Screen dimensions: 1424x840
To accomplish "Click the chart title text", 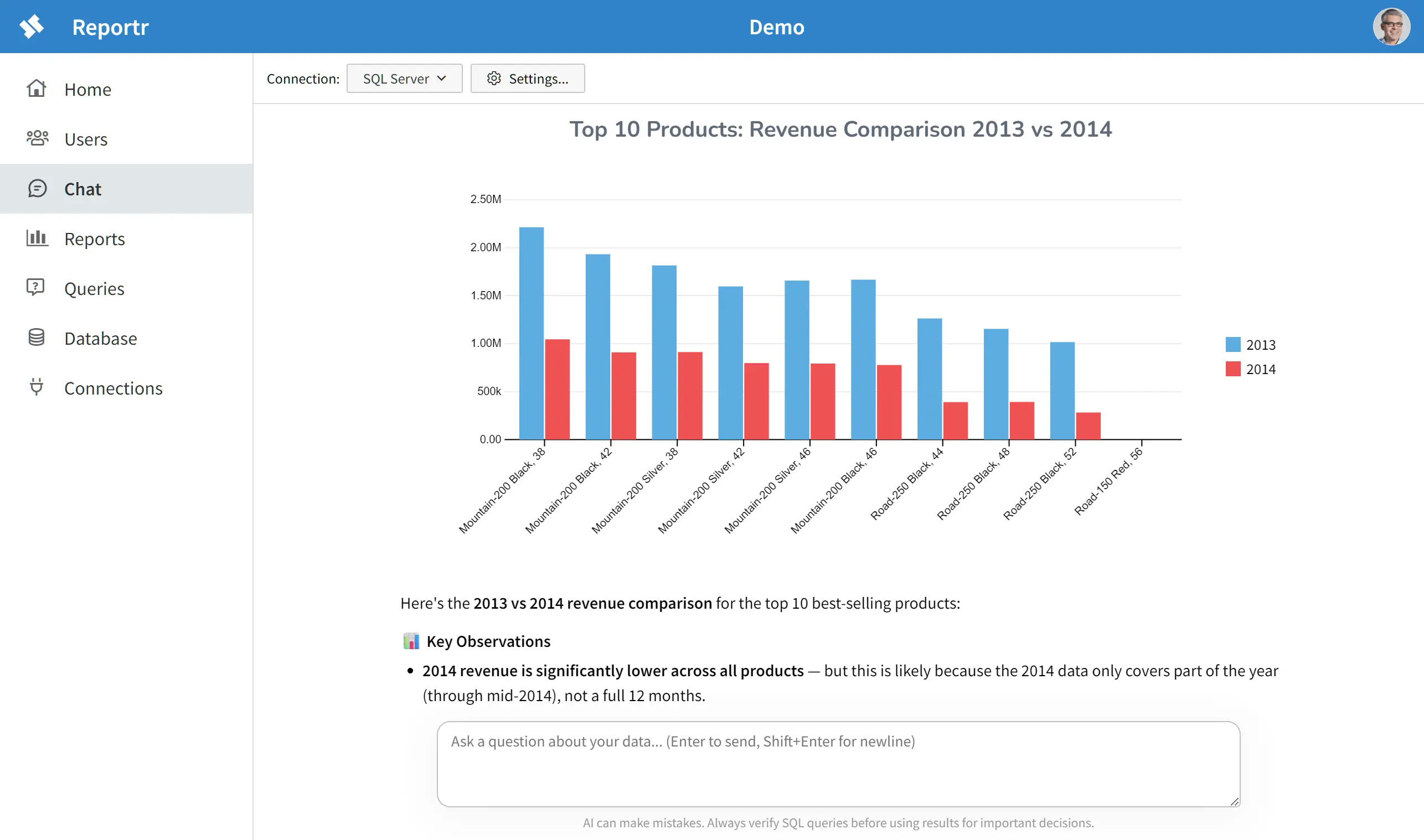I will tap(841, 129).
